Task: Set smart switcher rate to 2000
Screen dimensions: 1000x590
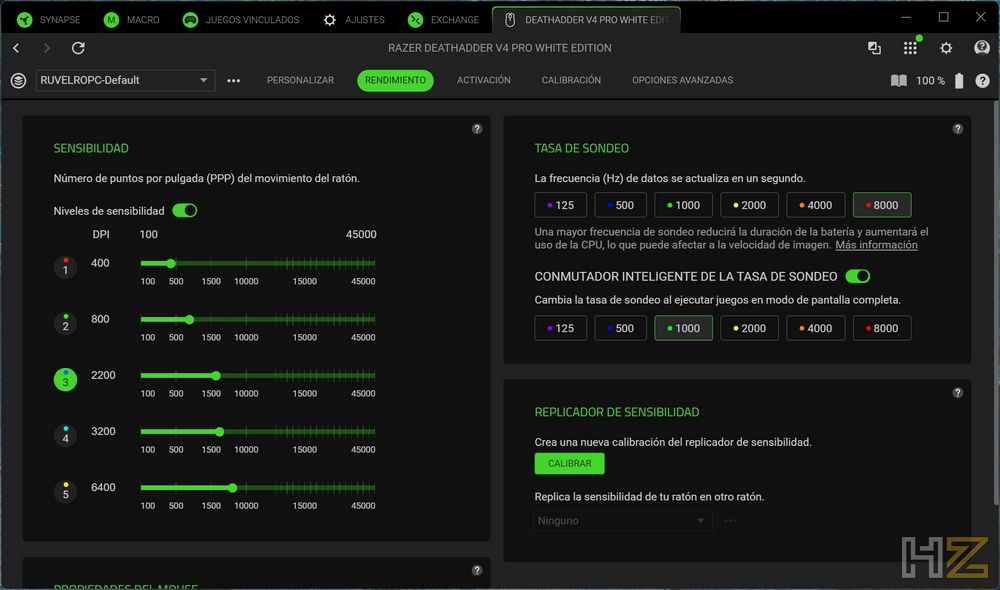Action: click(749, 328)
